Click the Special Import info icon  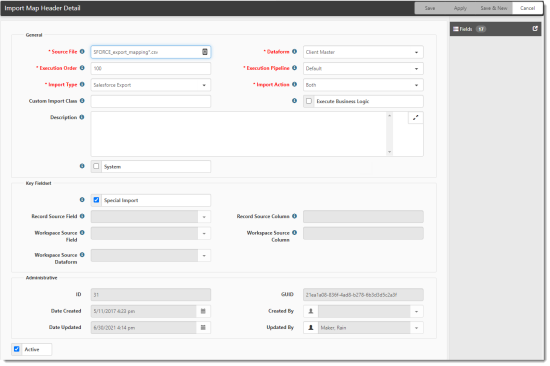click(x=82, y=200)
